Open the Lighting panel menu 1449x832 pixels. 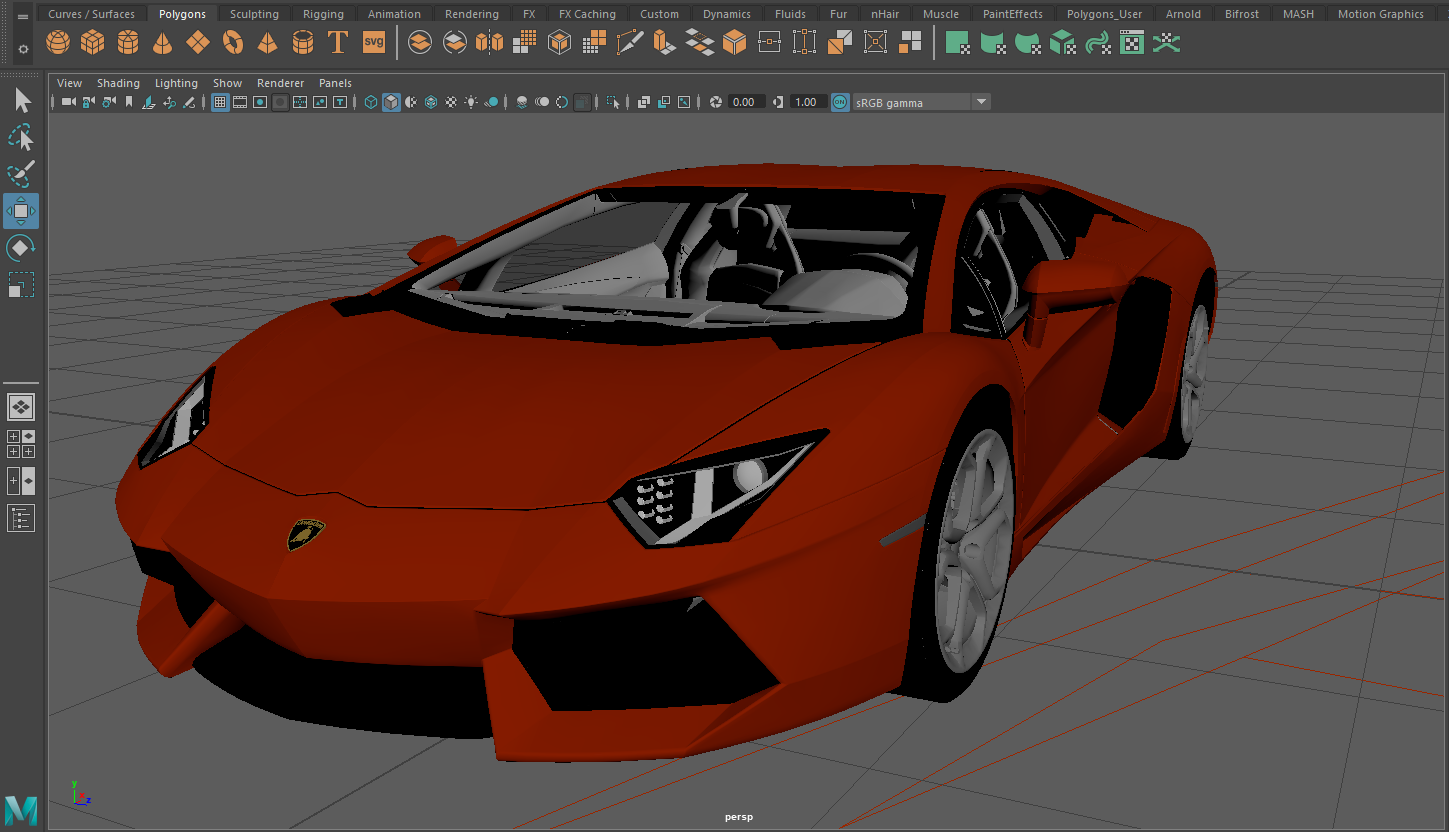coord(176,83)
